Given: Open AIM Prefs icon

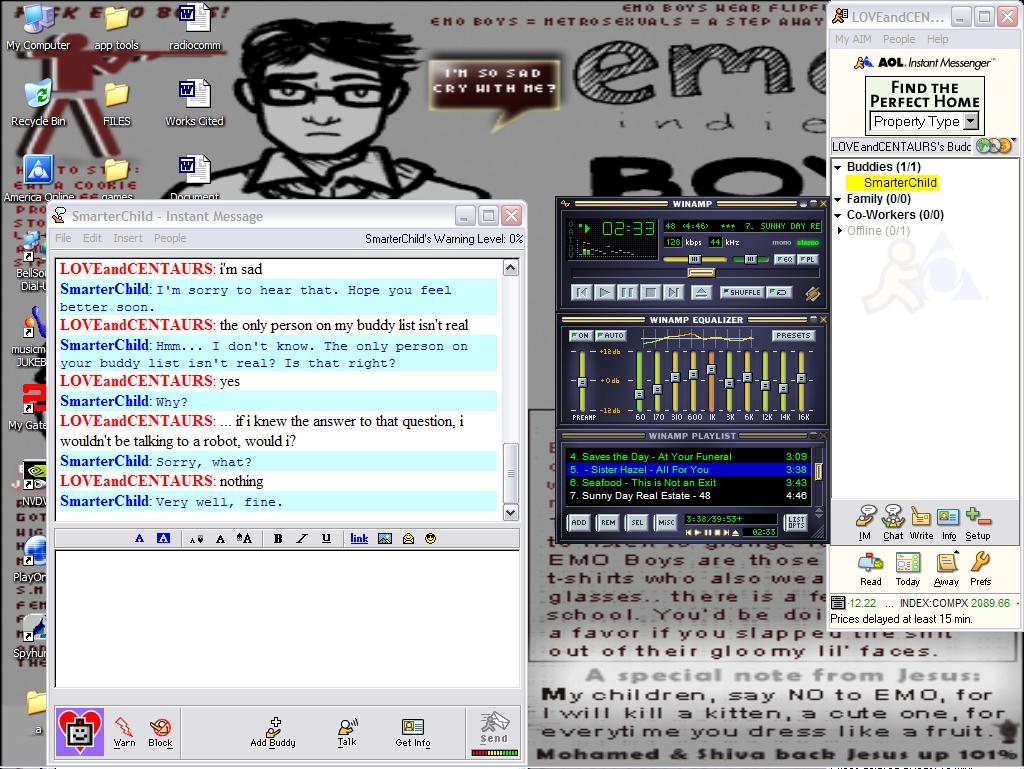Looking at the screenshot, I should [x=980, y=568].
